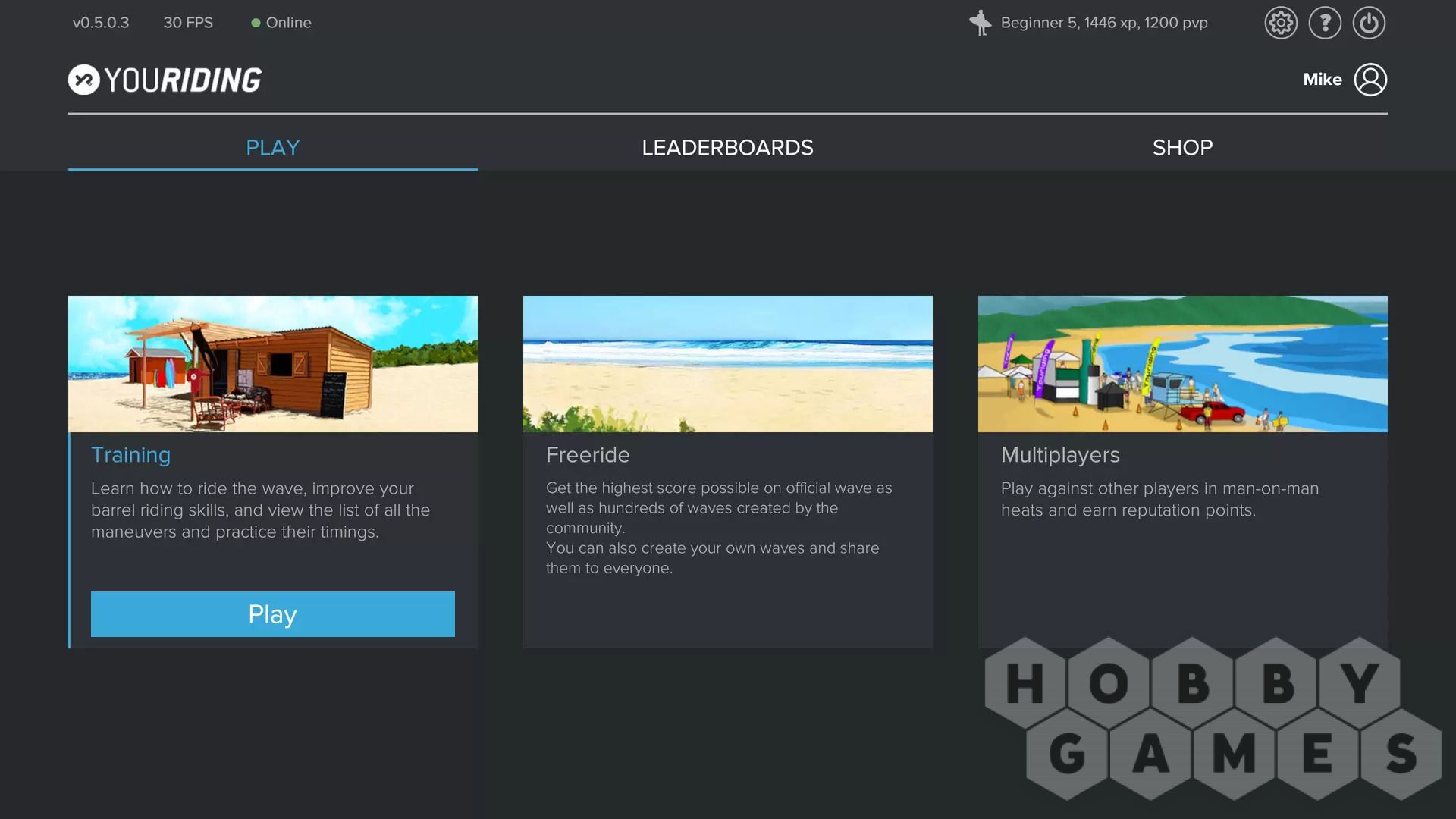Click the Online status text
The width and height of the screenshot is (1456, 819).
pos(288,23)
